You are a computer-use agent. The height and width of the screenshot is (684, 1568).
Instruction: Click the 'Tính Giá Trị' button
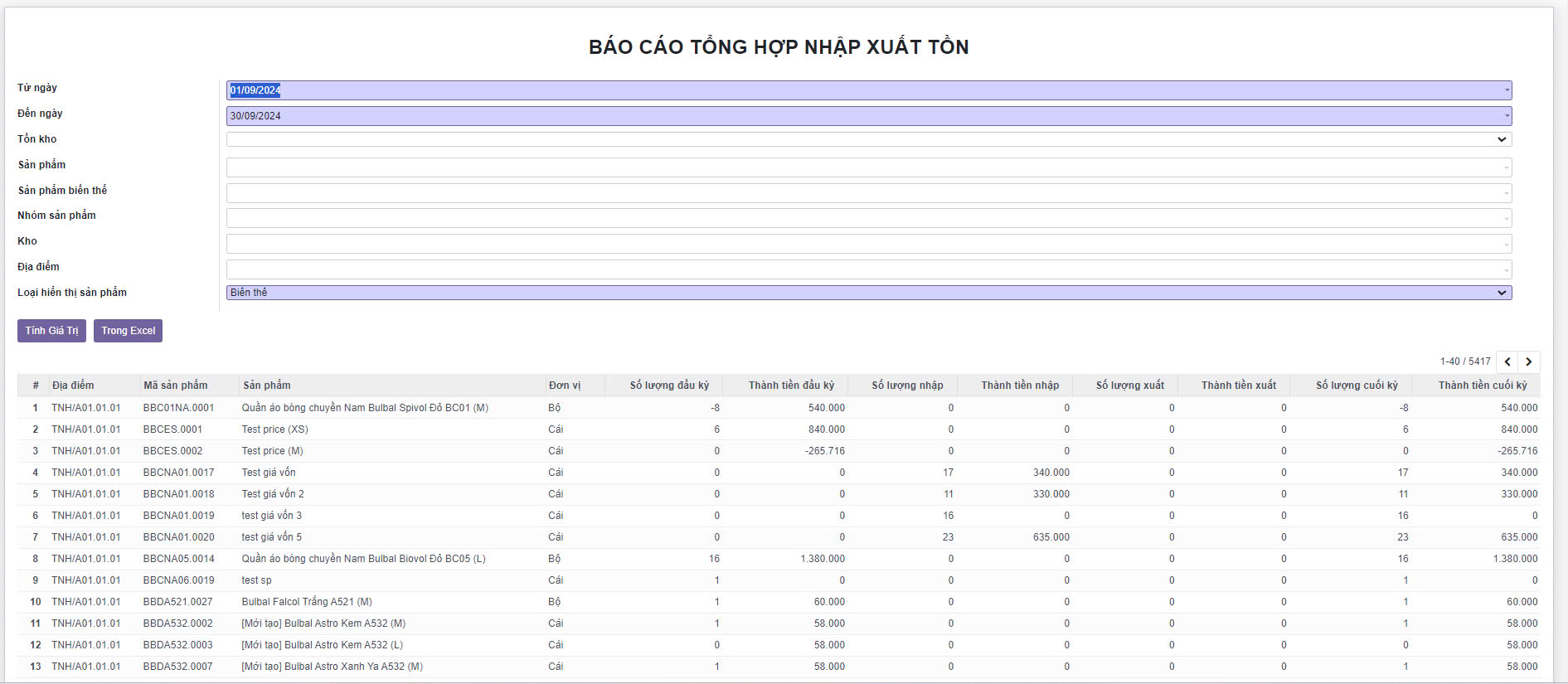[x=51, y=331]
